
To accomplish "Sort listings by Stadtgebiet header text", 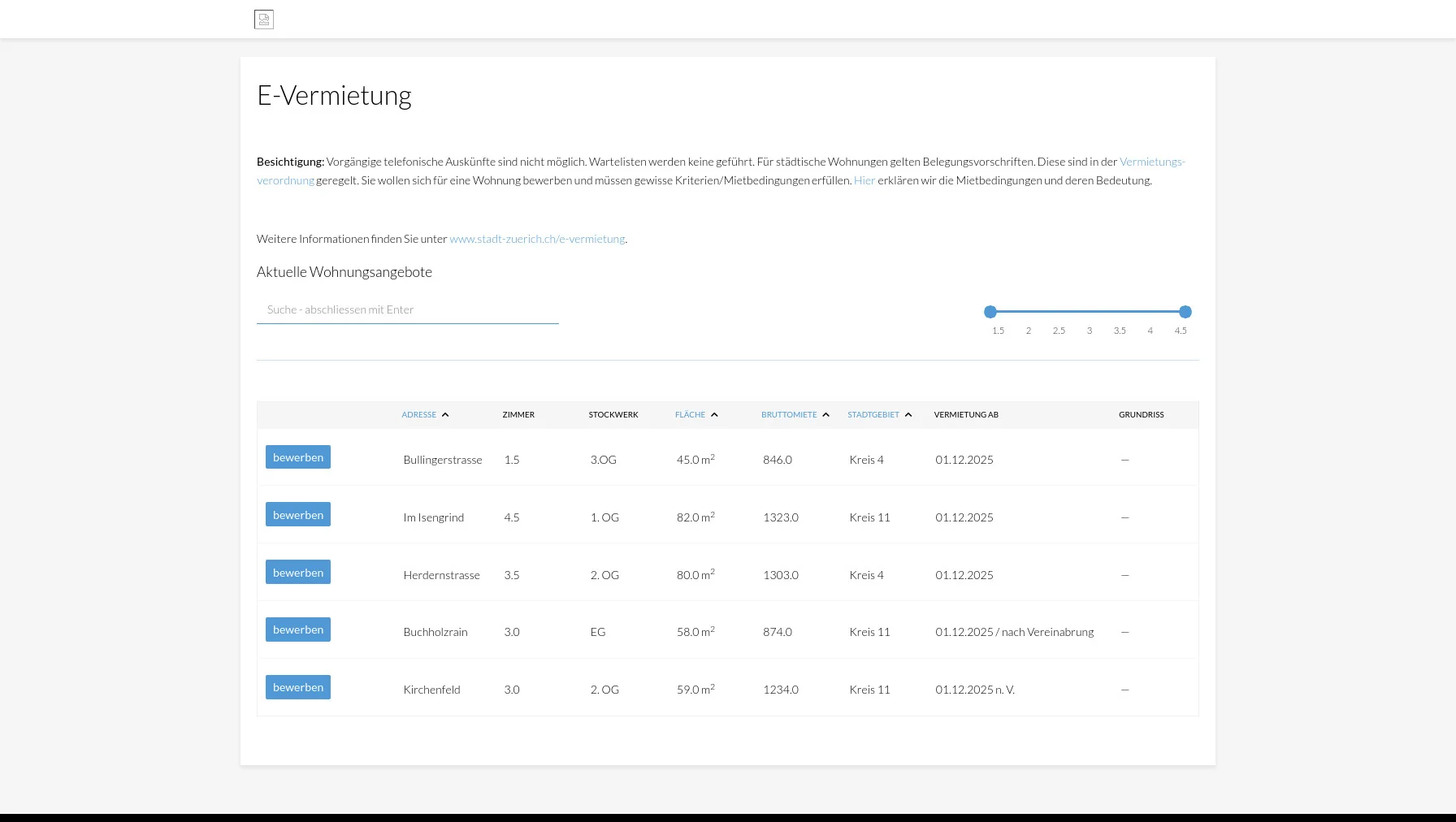I will pos(873,415).
